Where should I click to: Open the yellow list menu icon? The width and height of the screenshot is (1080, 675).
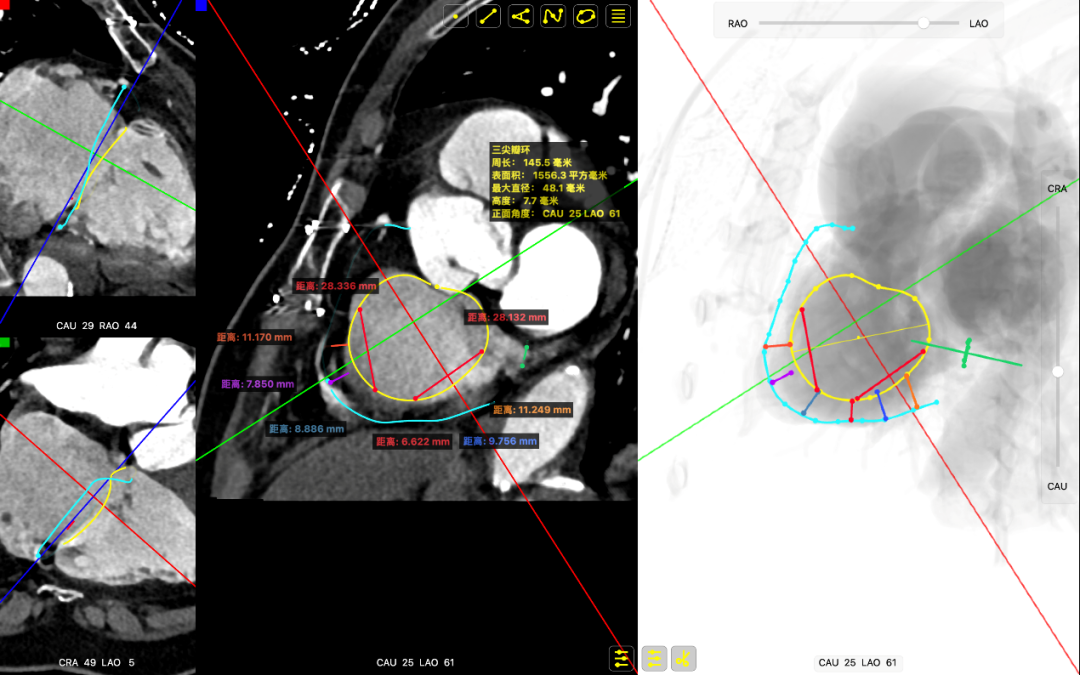[619, 16]
